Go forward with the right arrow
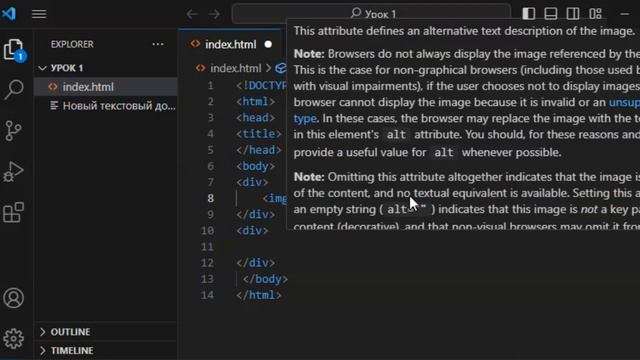The height and width of the screenshot is (360, 640). click(214, 14)
